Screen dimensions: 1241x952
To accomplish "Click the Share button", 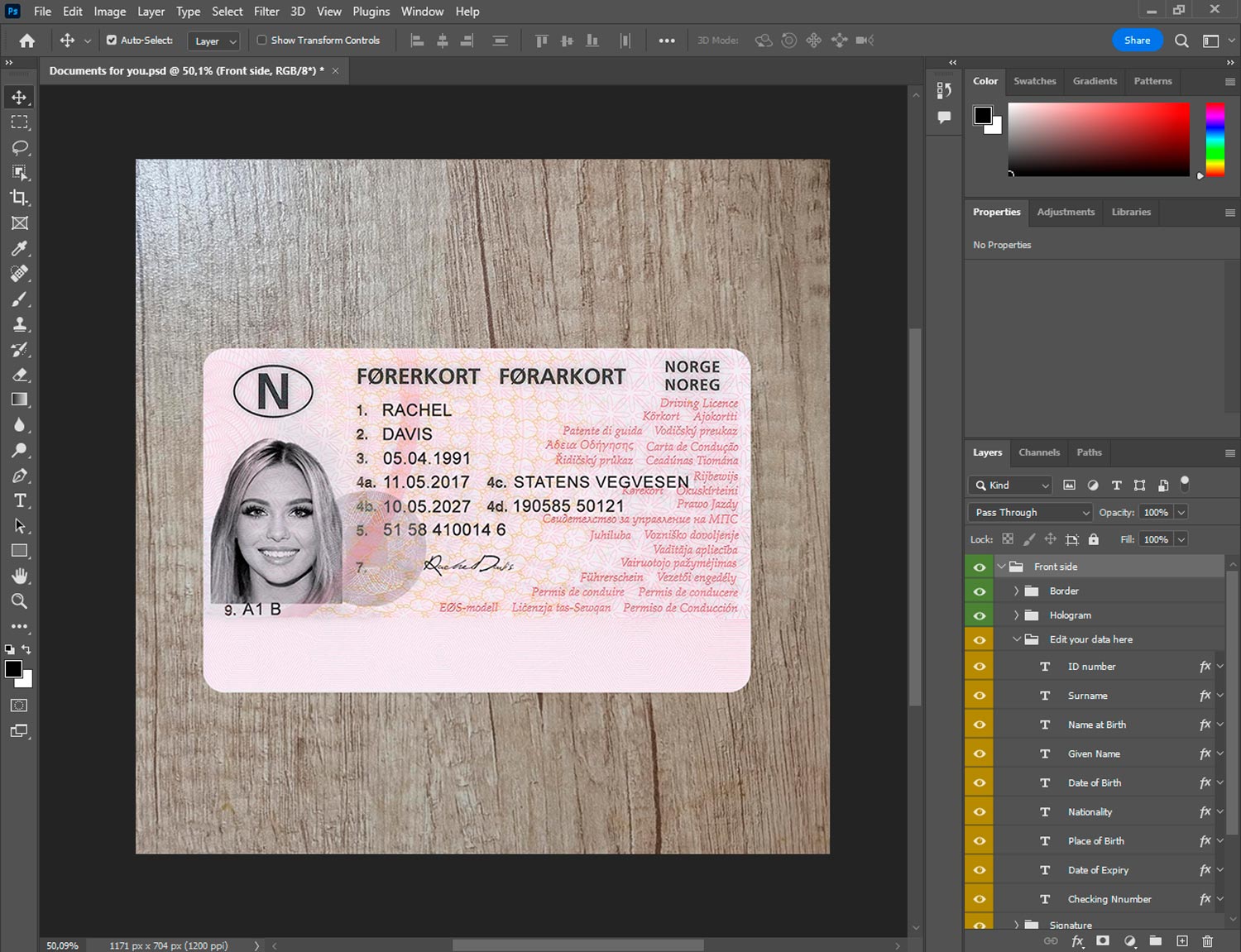I will 1137,40.
